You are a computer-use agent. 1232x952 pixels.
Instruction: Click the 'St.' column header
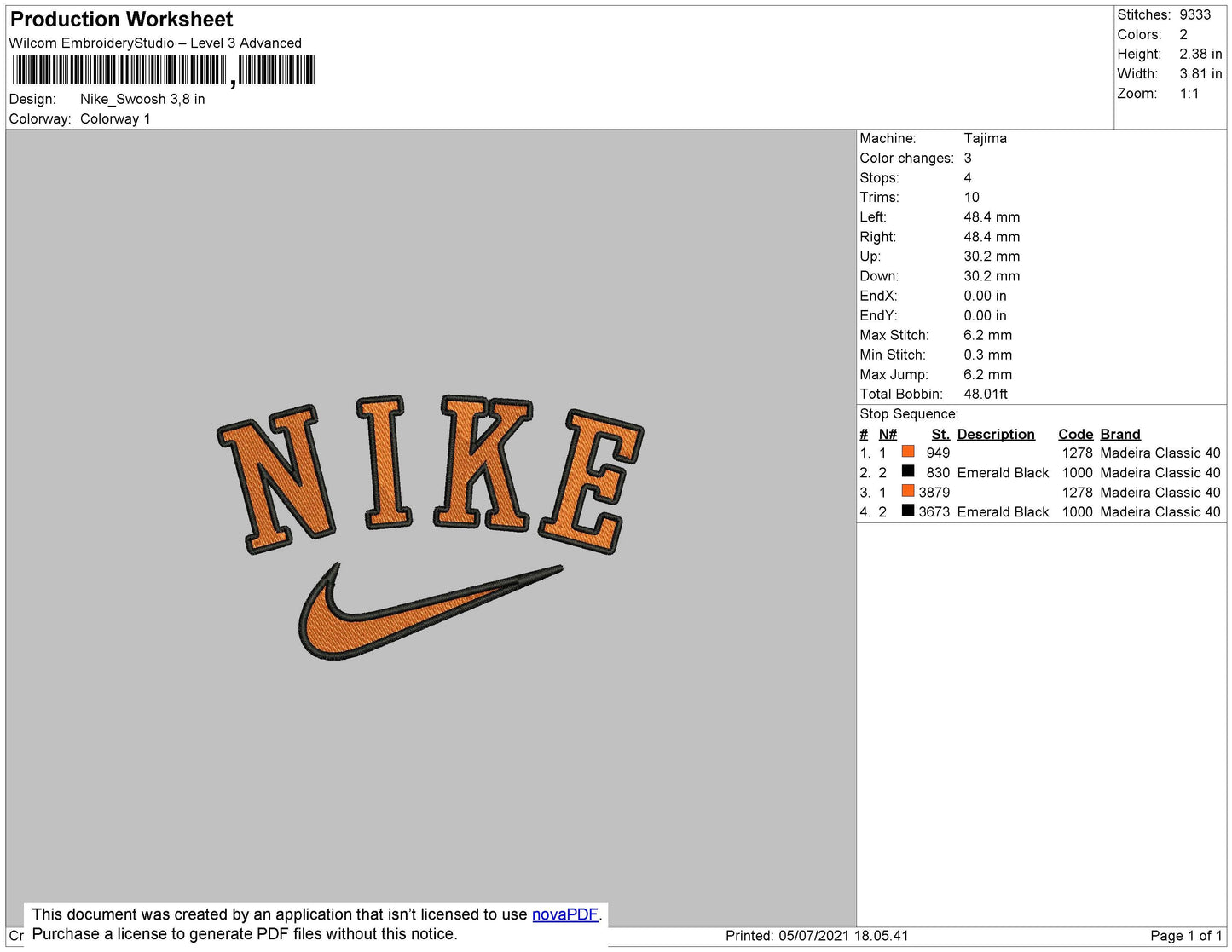coord(940,434)
